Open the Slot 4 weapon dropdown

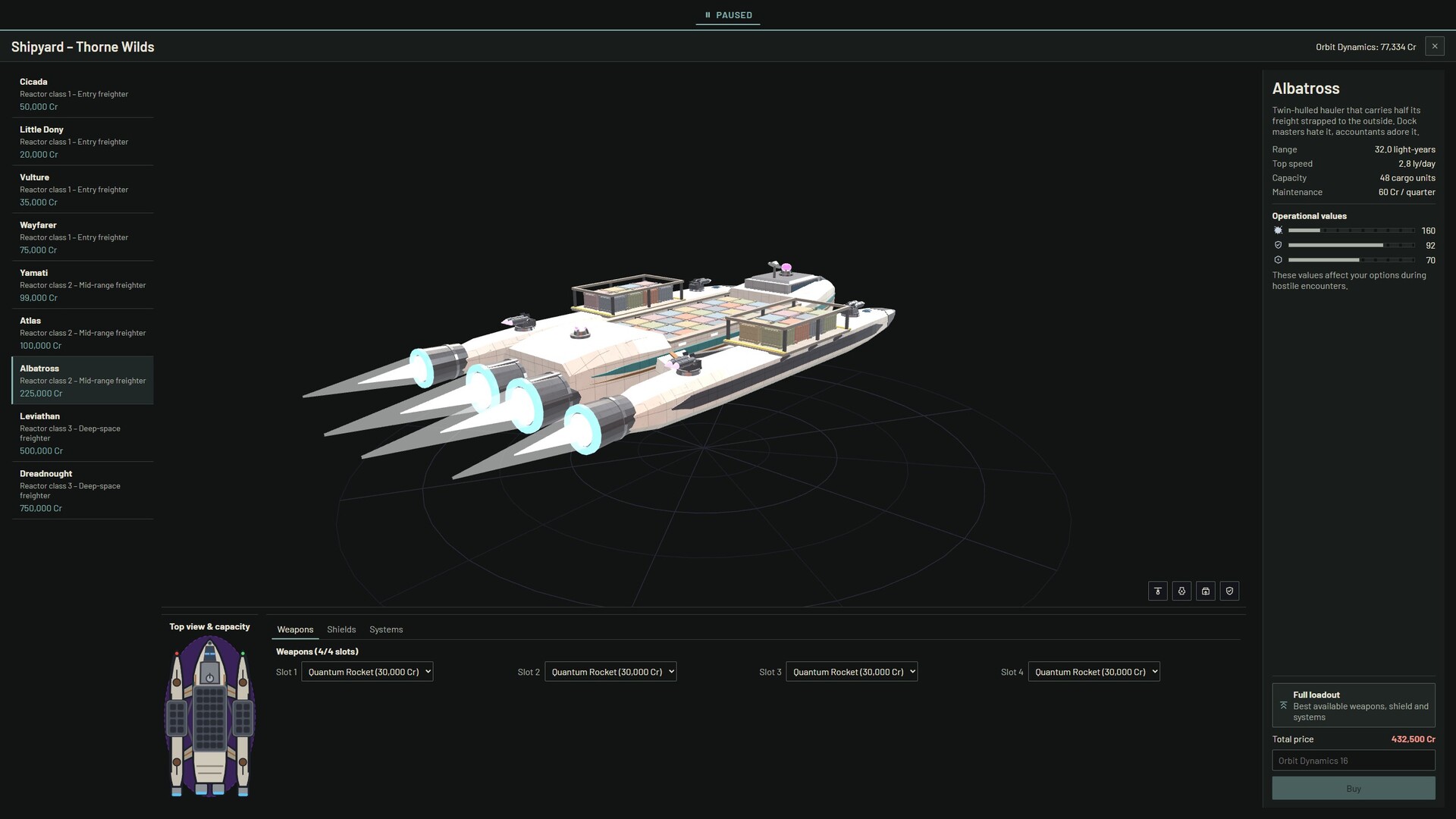(x=1094, y=672)
